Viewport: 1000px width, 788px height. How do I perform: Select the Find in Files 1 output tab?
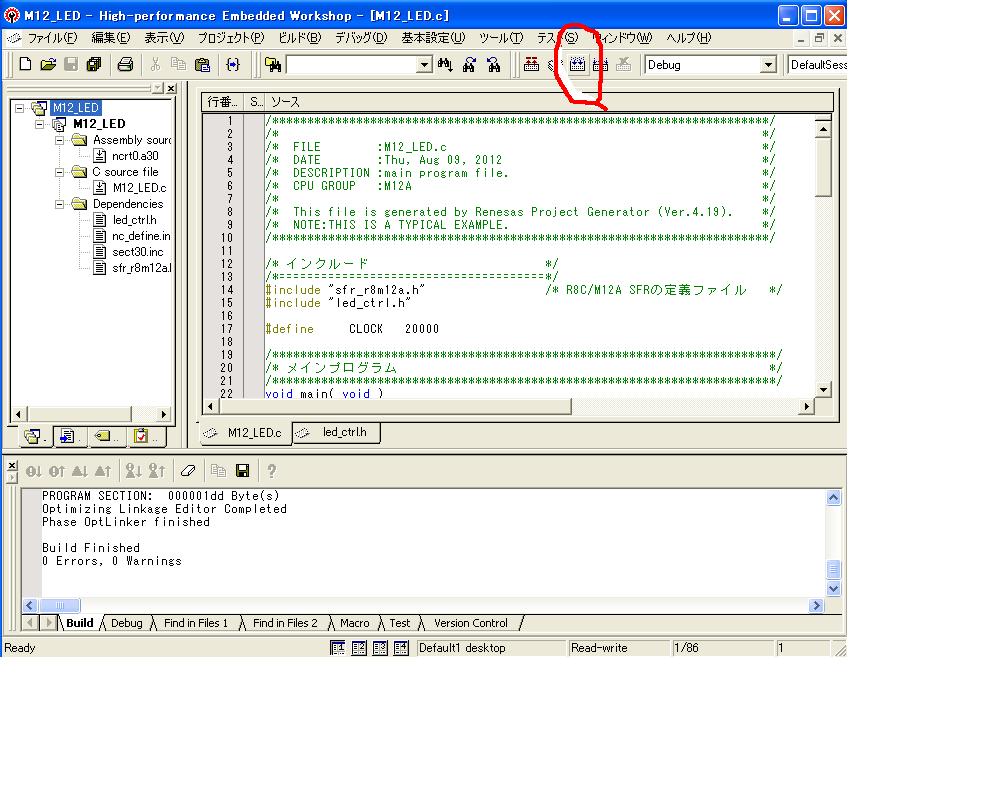coord(195,623)
